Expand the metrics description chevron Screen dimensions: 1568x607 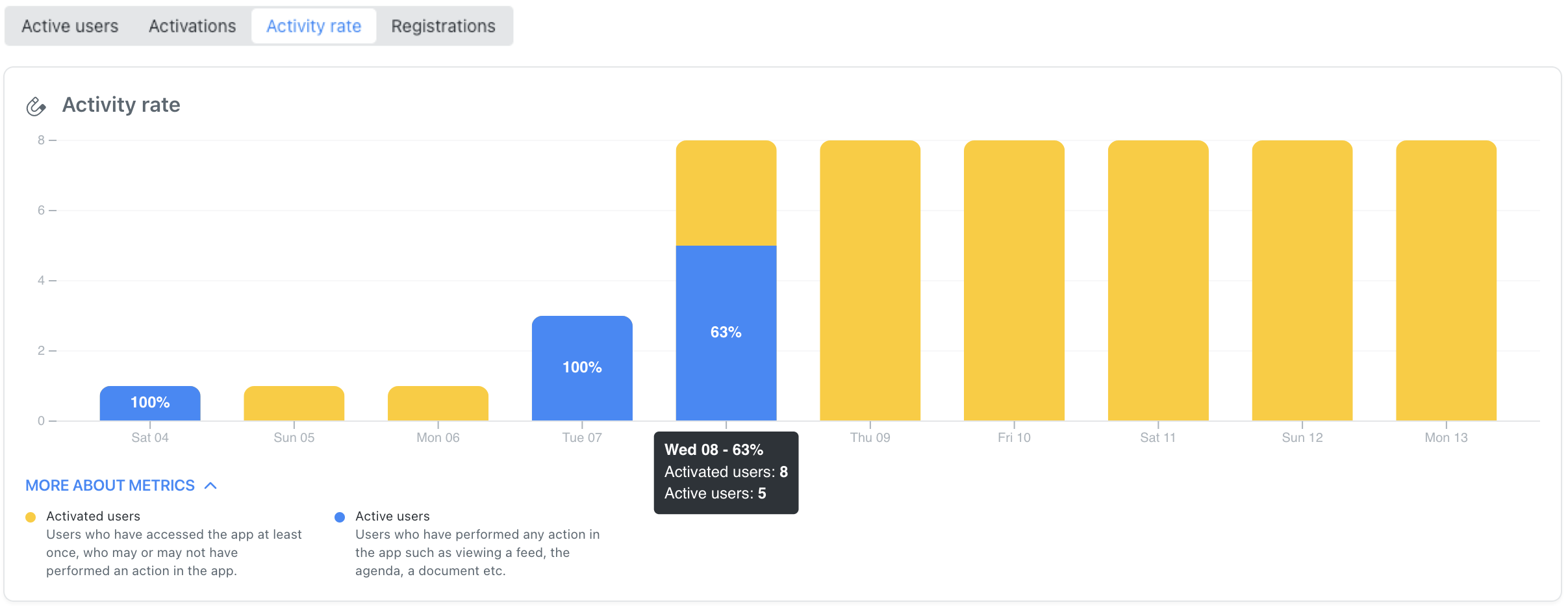(210, 485)
